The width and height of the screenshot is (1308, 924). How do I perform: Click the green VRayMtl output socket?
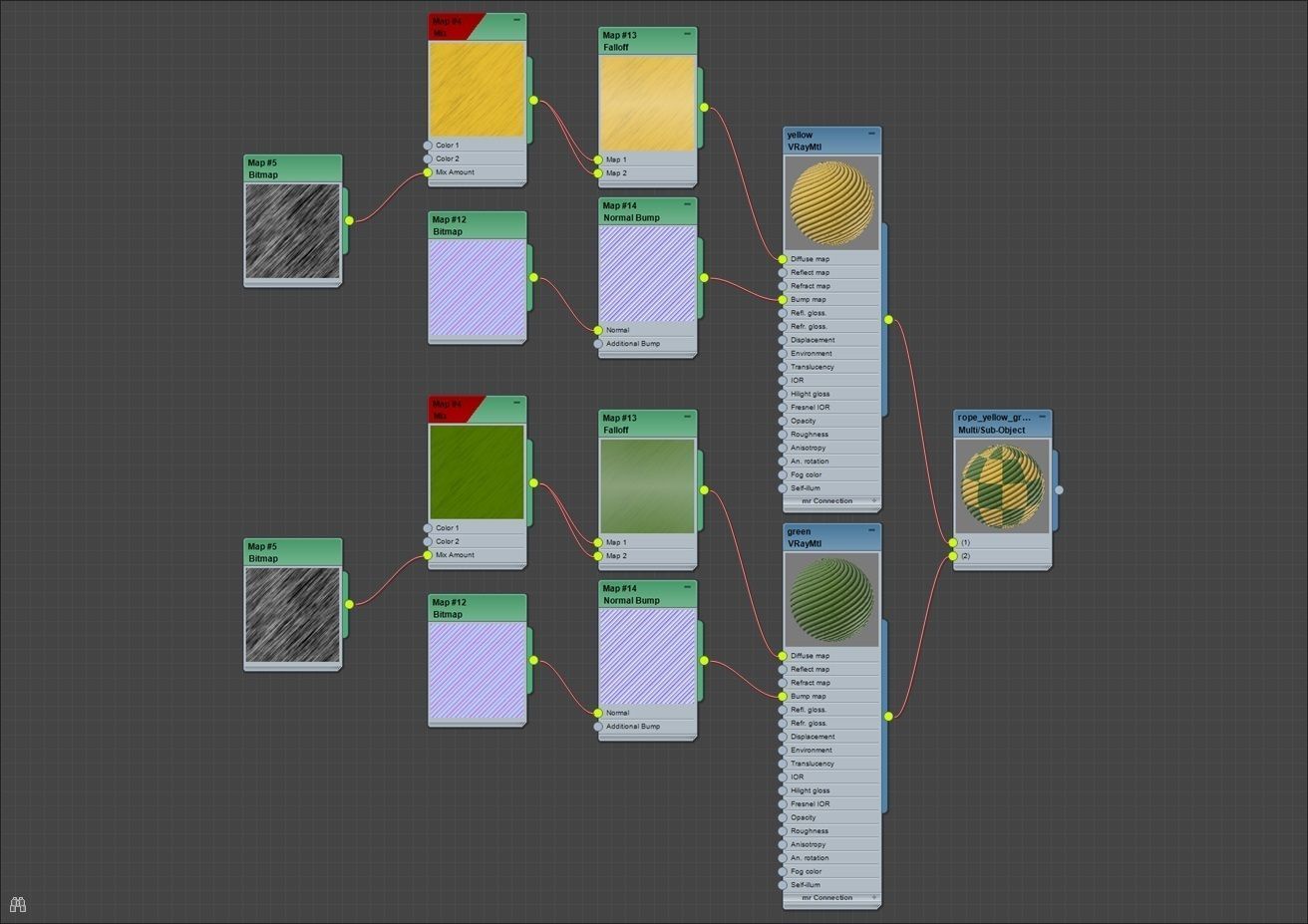888,716
